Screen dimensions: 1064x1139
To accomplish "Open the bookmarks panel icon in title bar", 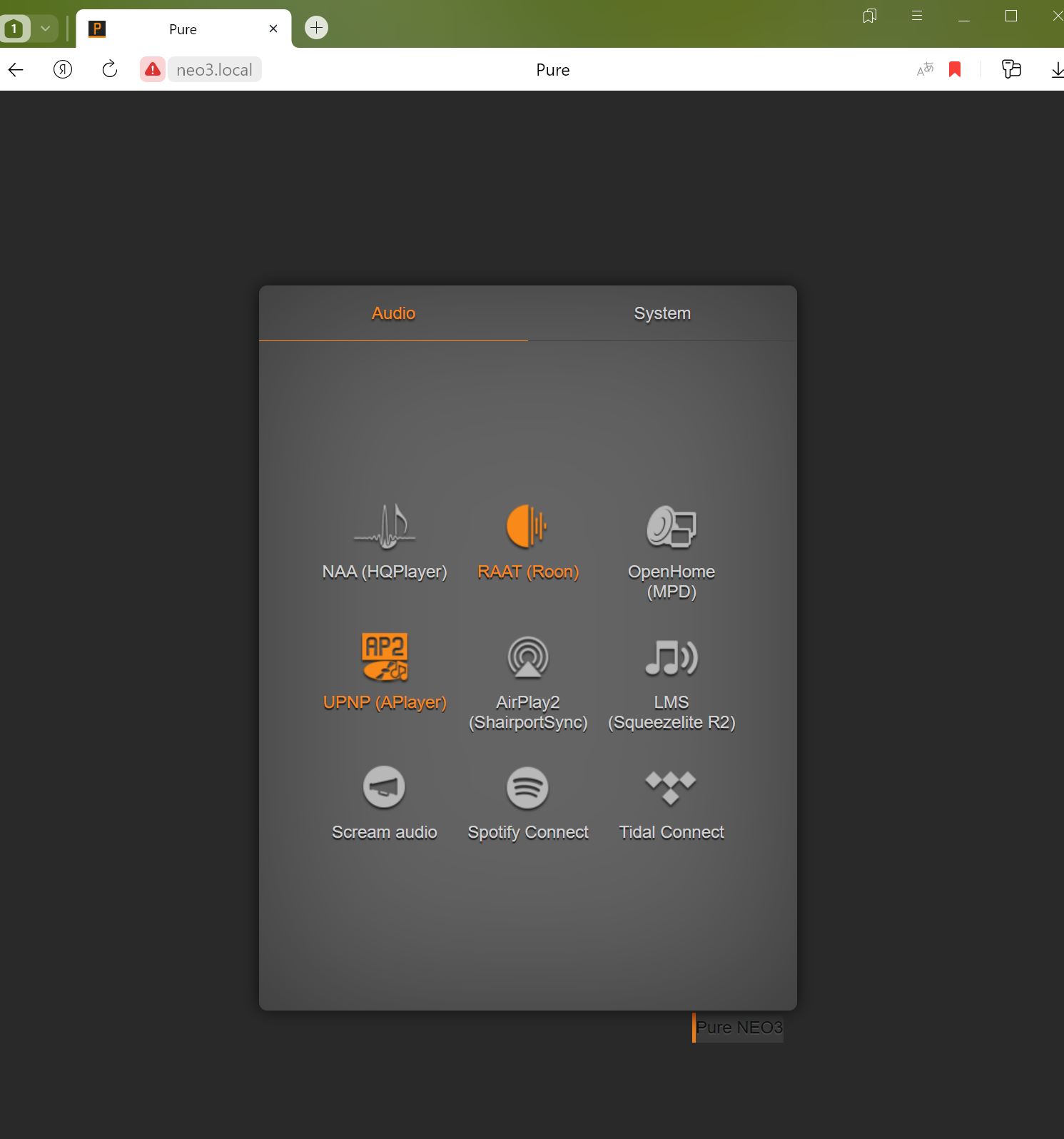I will pos(869,16).
